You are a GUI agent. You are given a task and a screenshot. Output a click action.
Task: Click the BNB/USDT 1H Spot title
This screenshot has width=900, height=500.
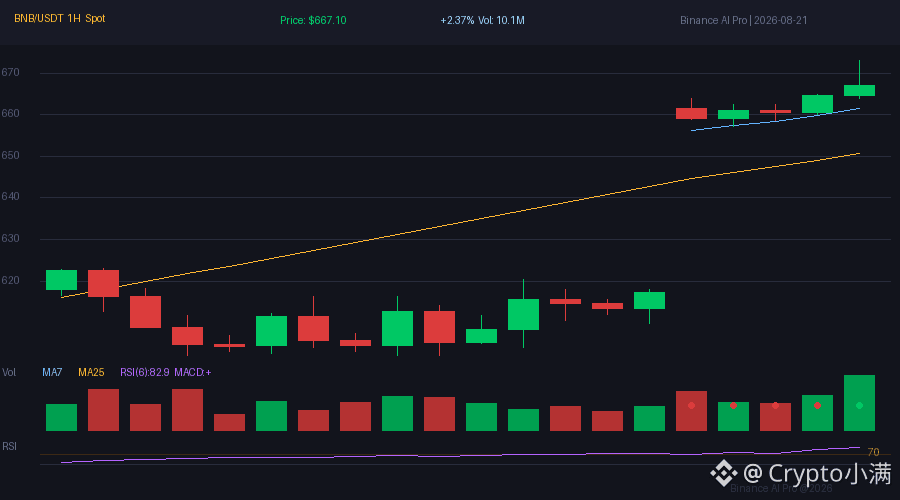(x=60, y=18)
